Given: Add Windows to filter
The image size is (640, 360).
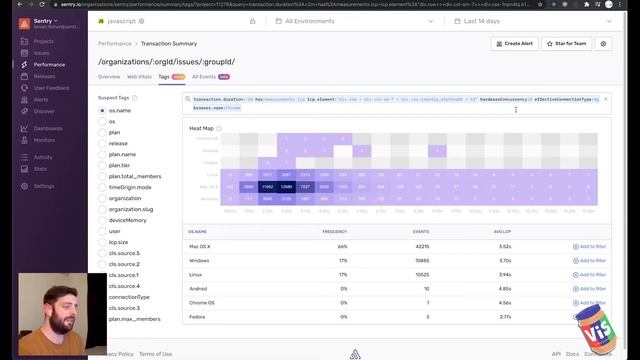Looking at the screenshot, I should click(x=589, y=261).
